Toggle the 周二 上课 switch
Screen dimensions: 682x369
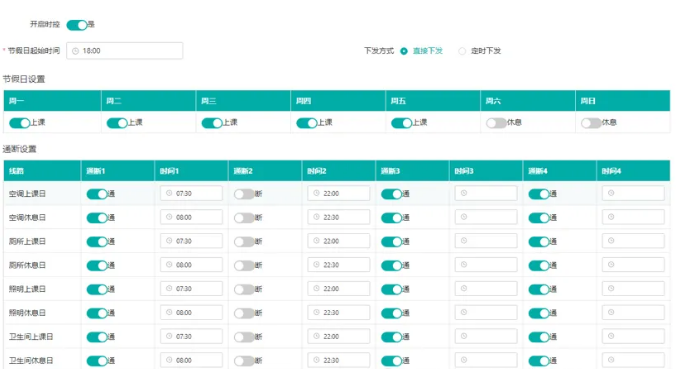point(117,123)
